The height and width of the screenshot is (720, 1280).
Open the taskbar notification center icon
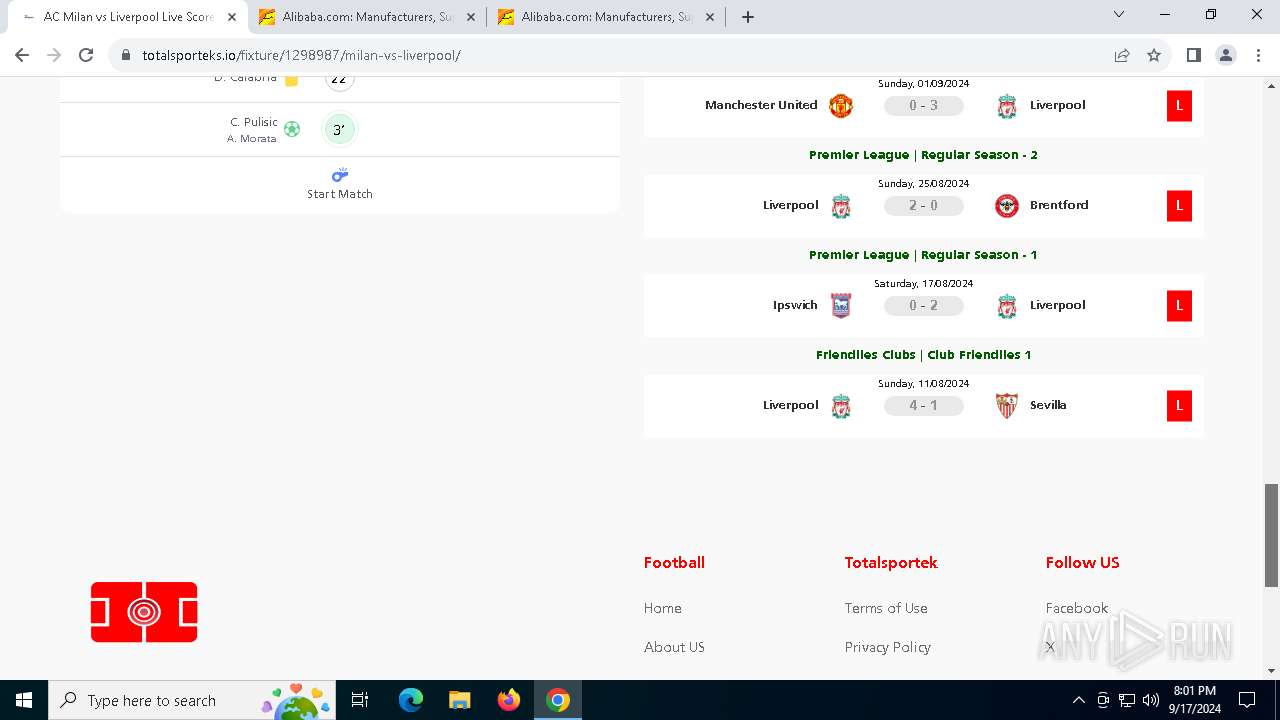coord(1247,700)
